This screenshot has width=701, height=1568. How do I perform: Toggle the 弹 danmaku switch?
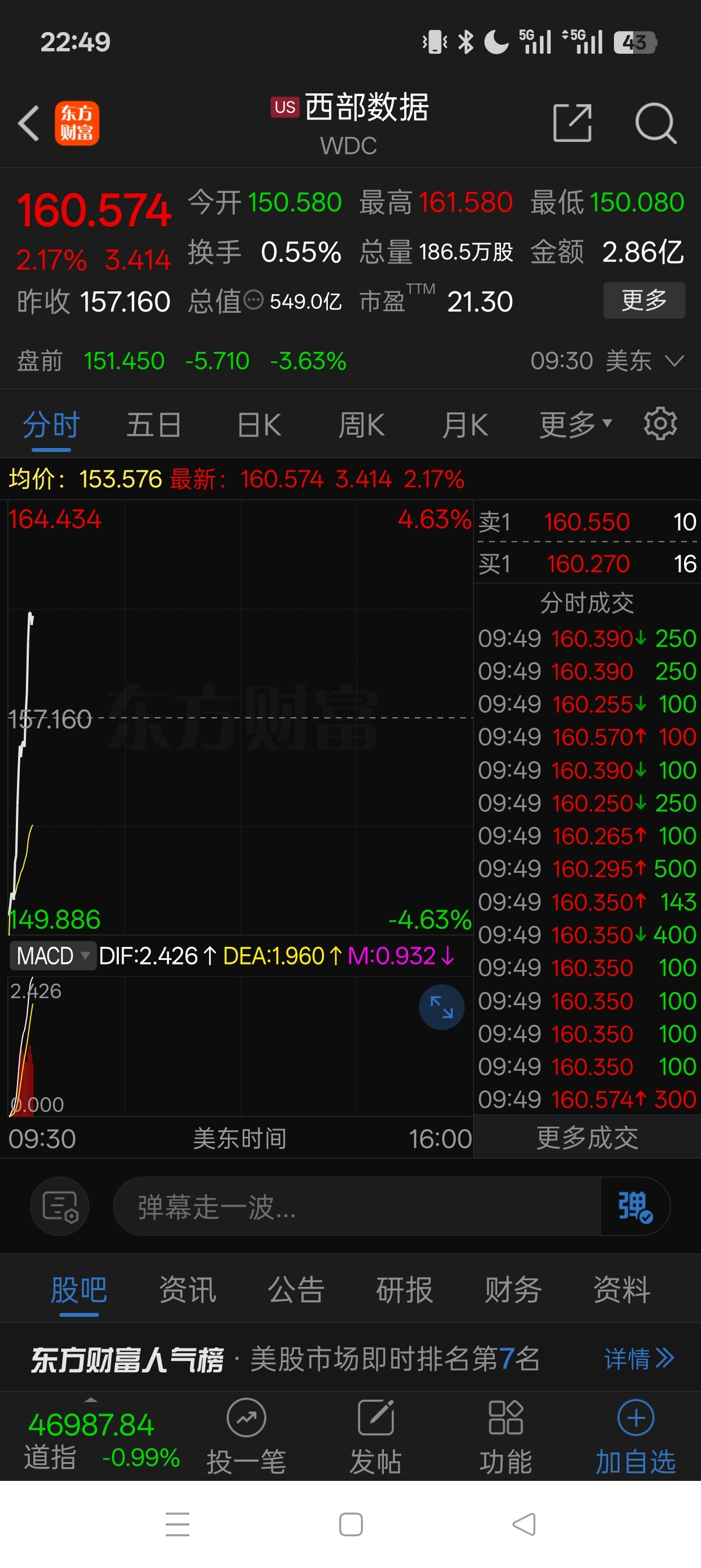pyautogui.click(x=635, y=1206)
